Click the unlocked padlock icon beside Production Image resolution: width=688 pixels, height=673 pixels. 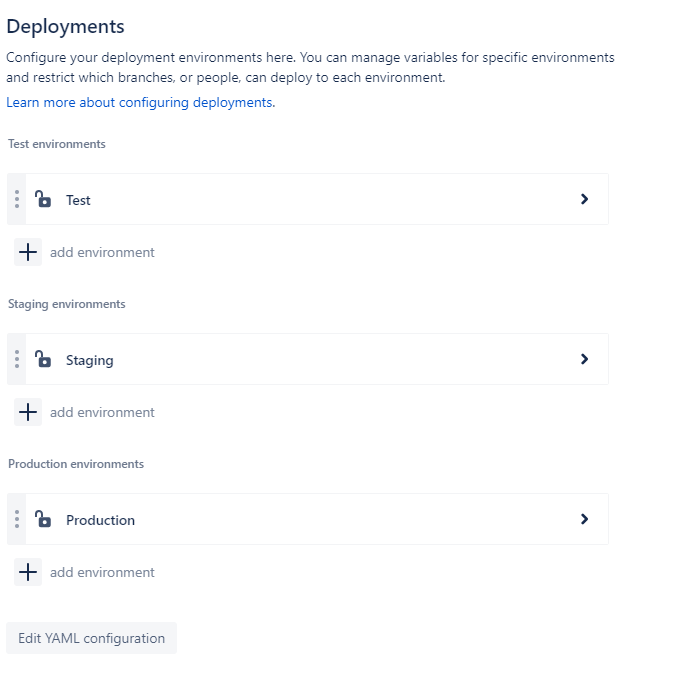tap(43, 519)
